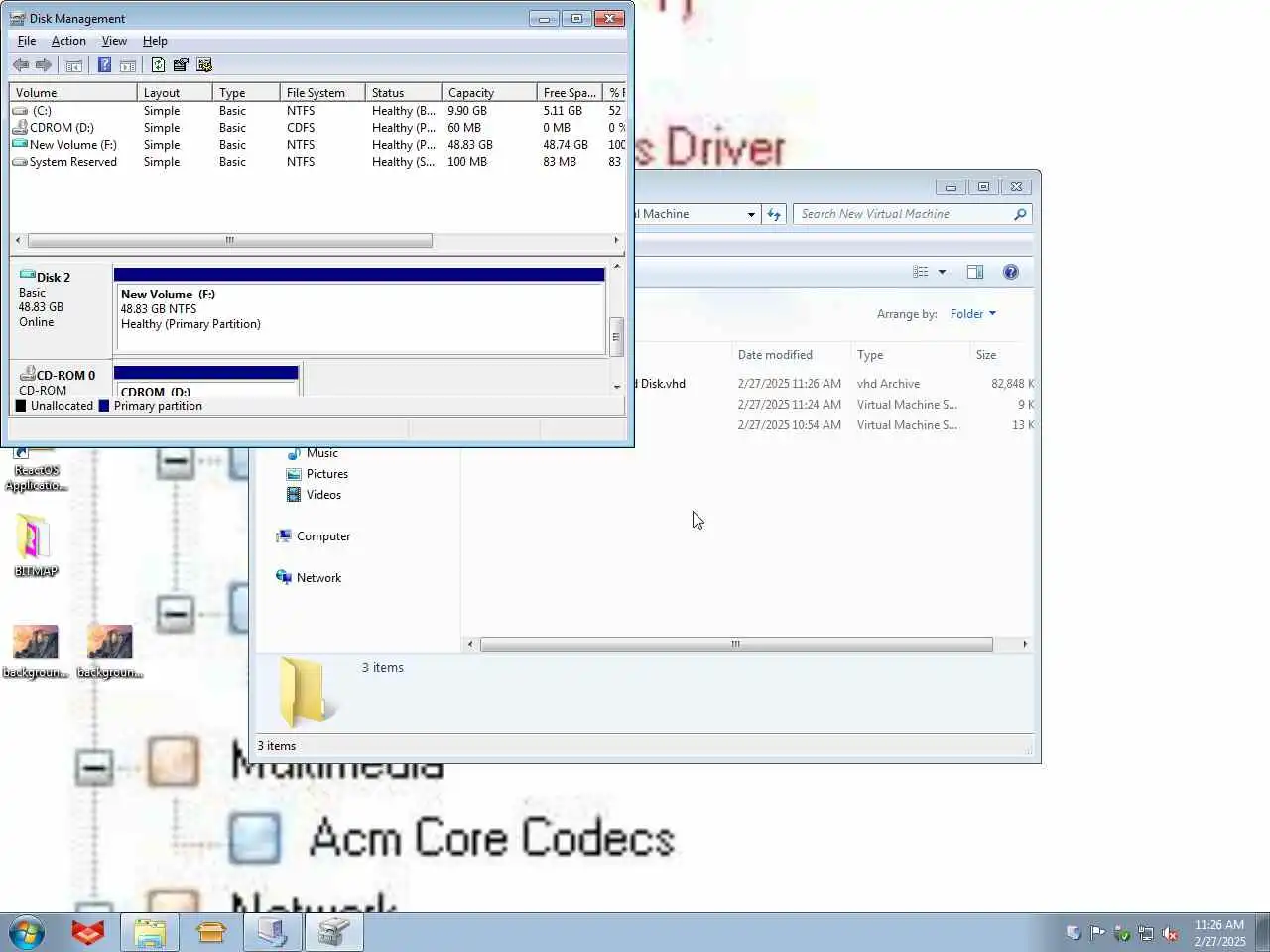1270x952 pixels.
Task: Sort by the File System column header
Action: (322, 93)
